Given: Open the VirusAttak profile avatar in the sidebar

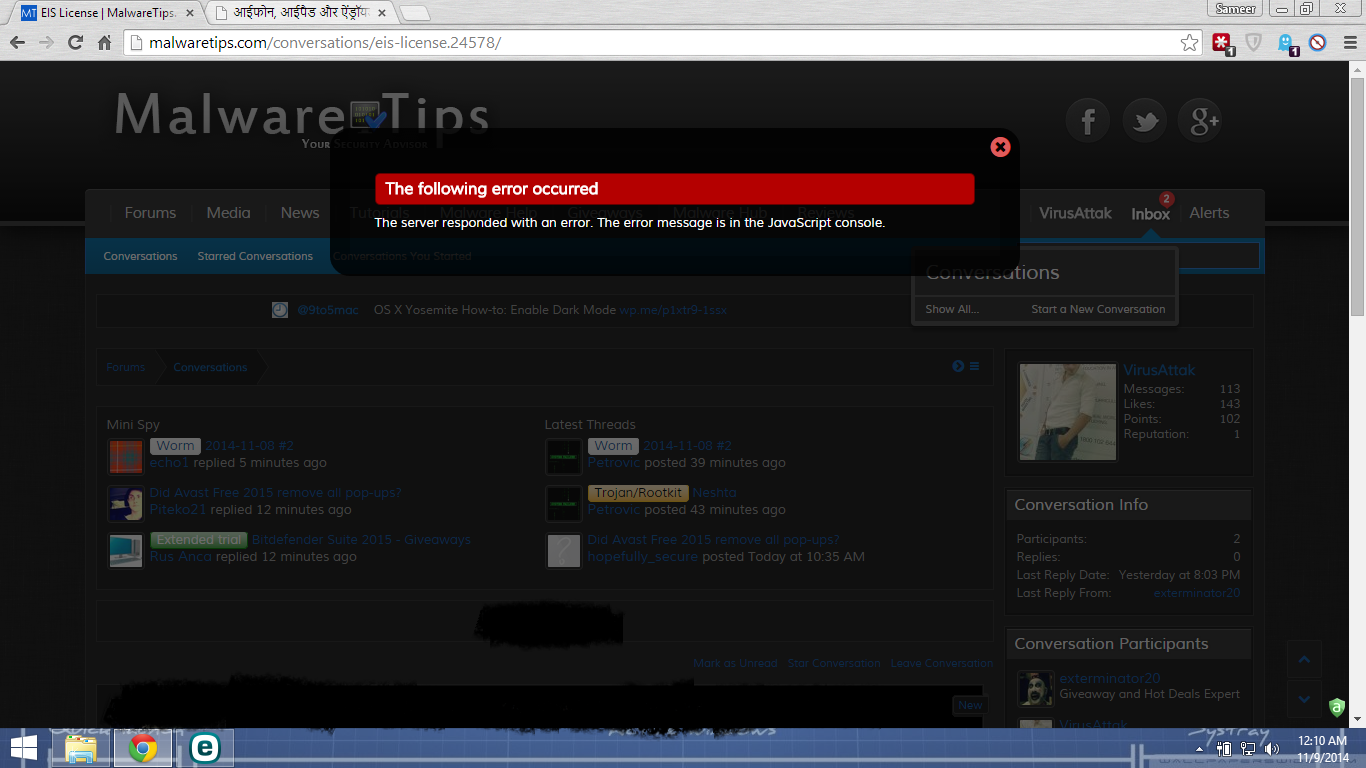Looking at the screenshot, I should 1067,411.
